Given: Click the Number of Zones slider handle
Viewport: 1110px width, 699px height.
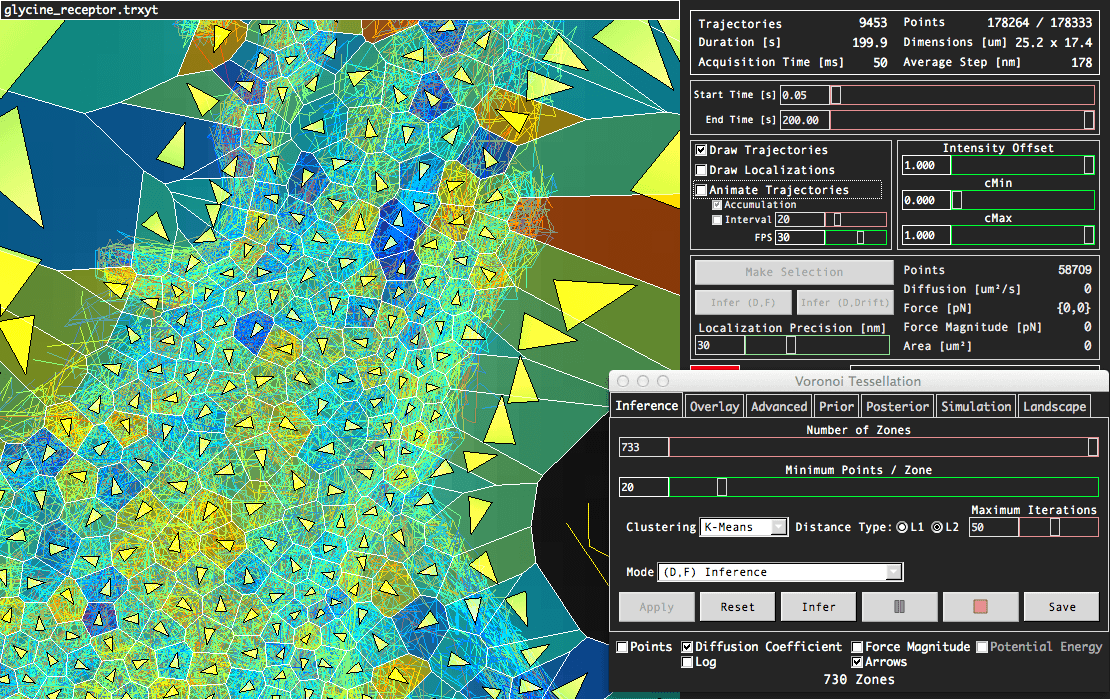Looking at the screenshot, I should (x=1093, y=447).
